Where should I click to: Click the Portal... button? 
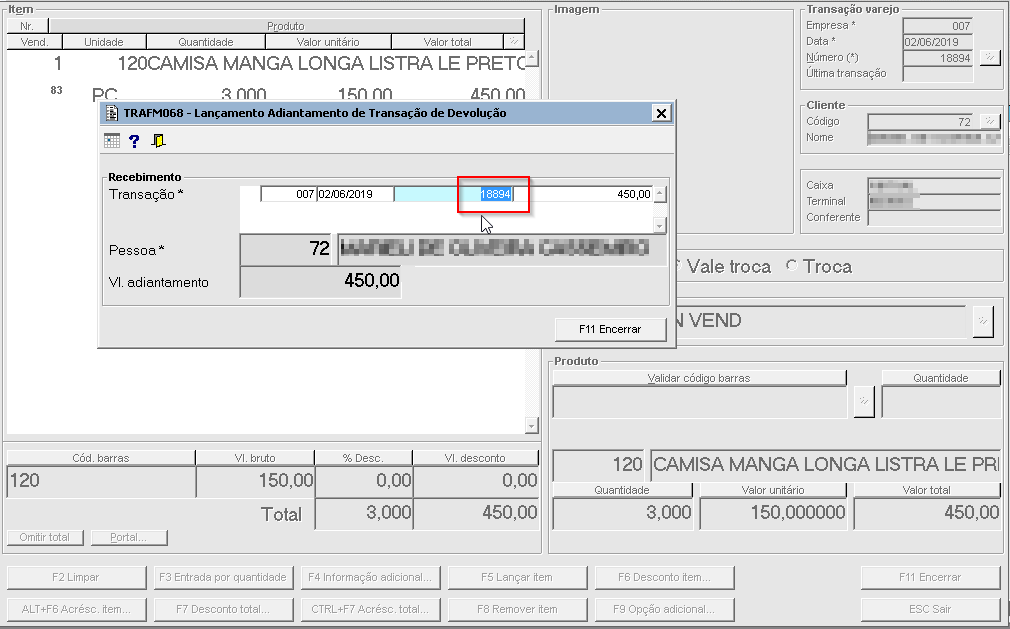pyautogui.click(x=129, y=538)
